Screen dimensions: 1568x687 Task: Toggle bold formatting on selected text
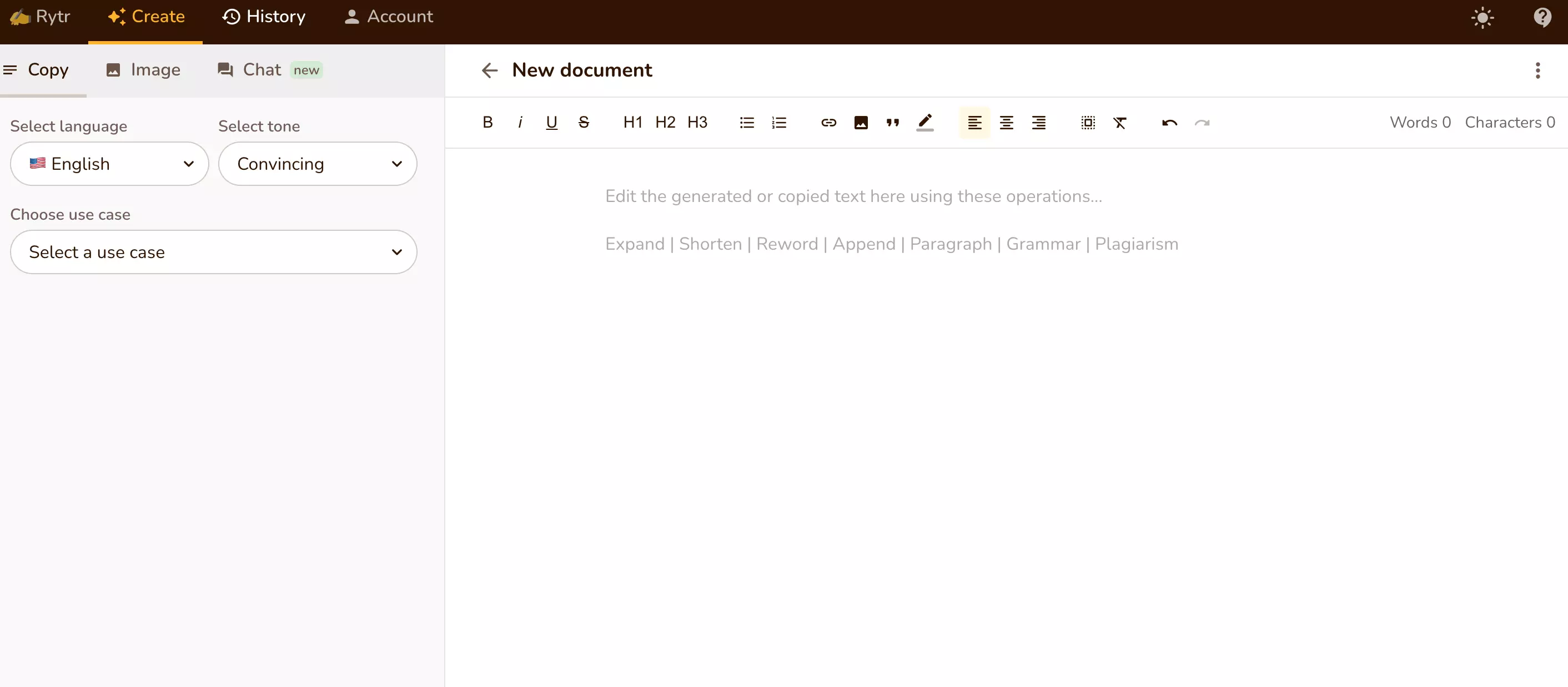(x=488, y=122)
